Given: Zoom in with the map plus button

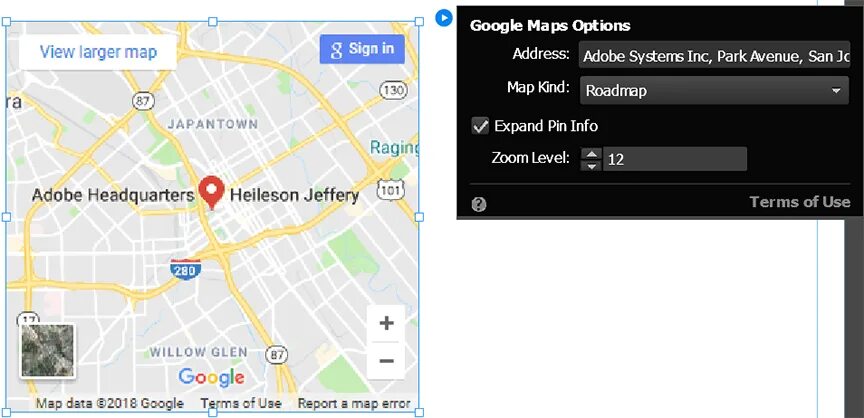Looking at the screenshot, I should pos(386,323).
